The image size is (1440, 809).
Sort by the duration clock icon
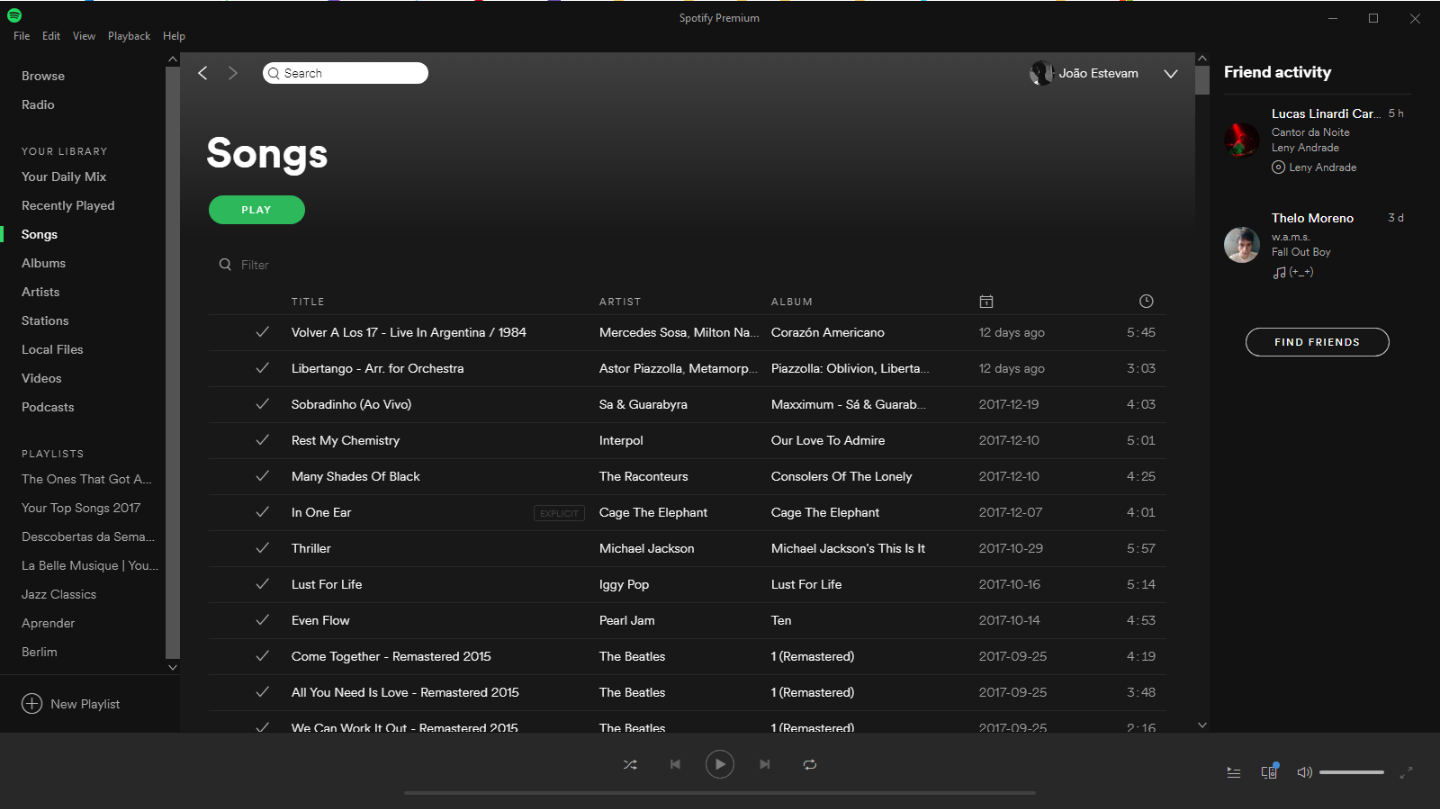coord(1146,301)
